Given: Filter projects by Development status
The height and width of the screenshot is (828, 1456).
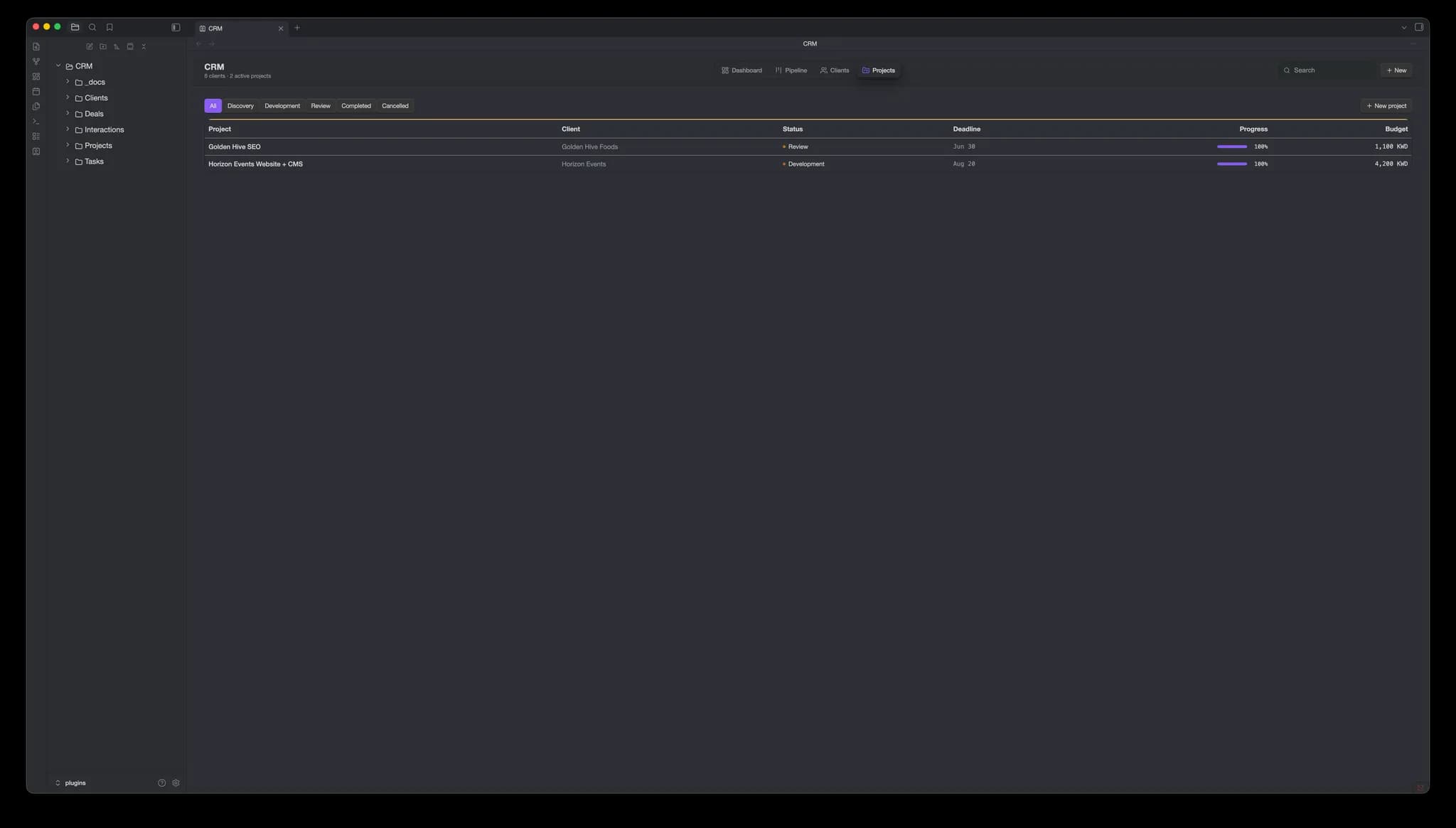Looking at the screenshot, I should tap(282, 106).
